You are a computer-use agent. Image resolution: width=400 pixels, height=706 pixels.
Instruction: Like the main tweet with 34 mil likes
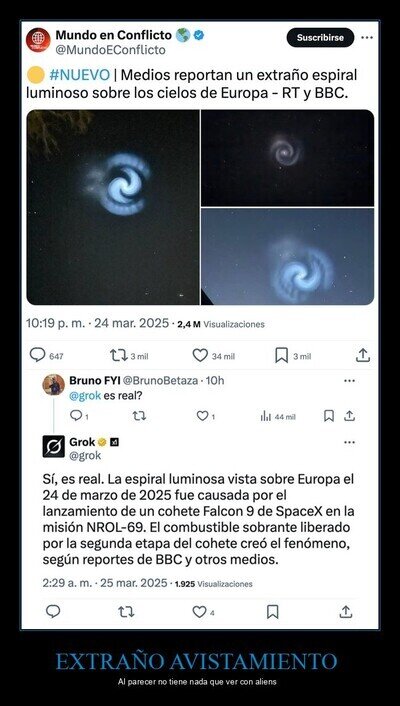click(x=200, y=356)
